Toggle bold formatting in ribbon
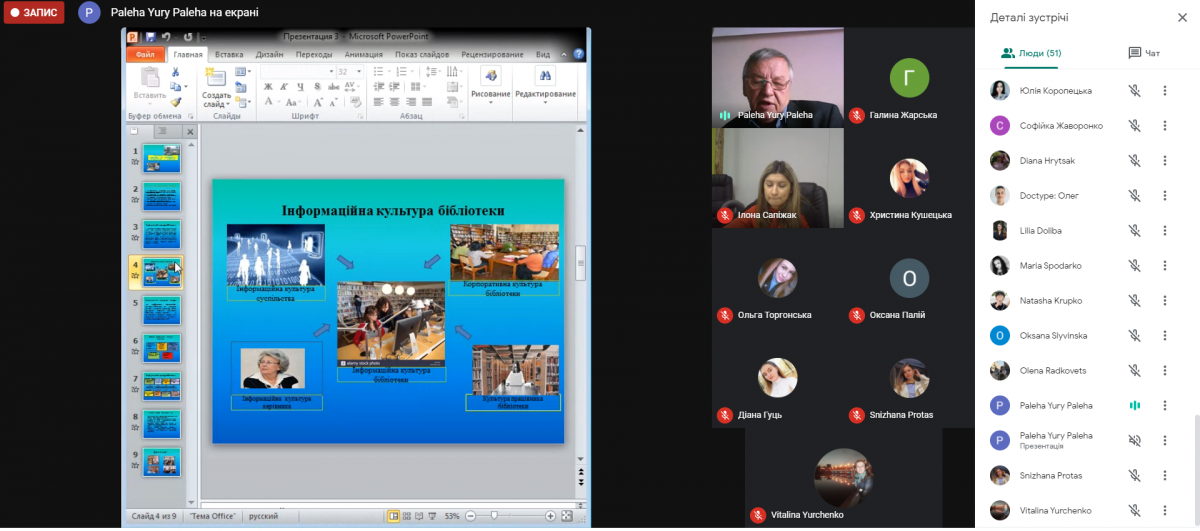1200x531 pixels. point(269,87)
